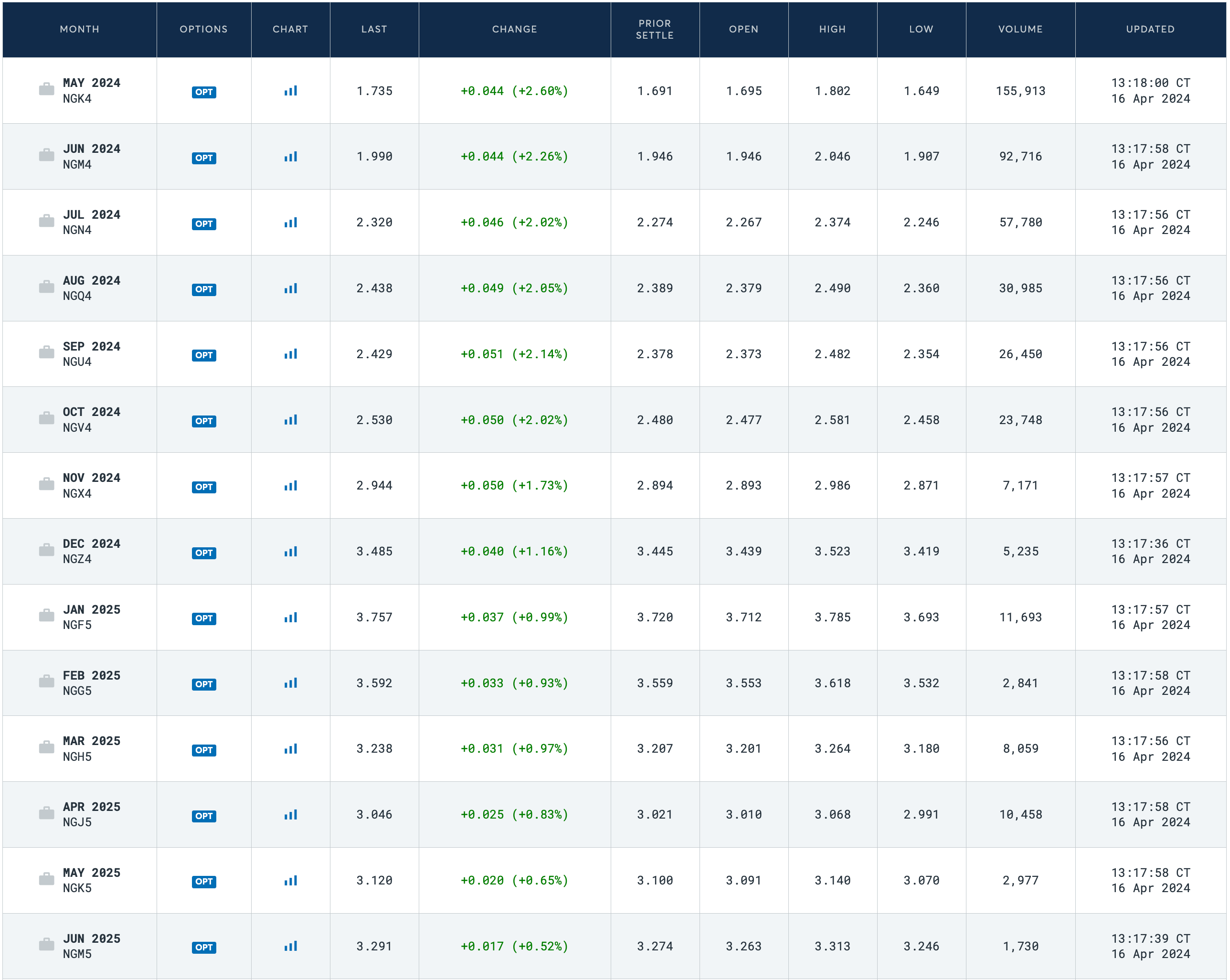
Task: Click the briefcase icon next to AUG 2024
Action: (46, 287)
